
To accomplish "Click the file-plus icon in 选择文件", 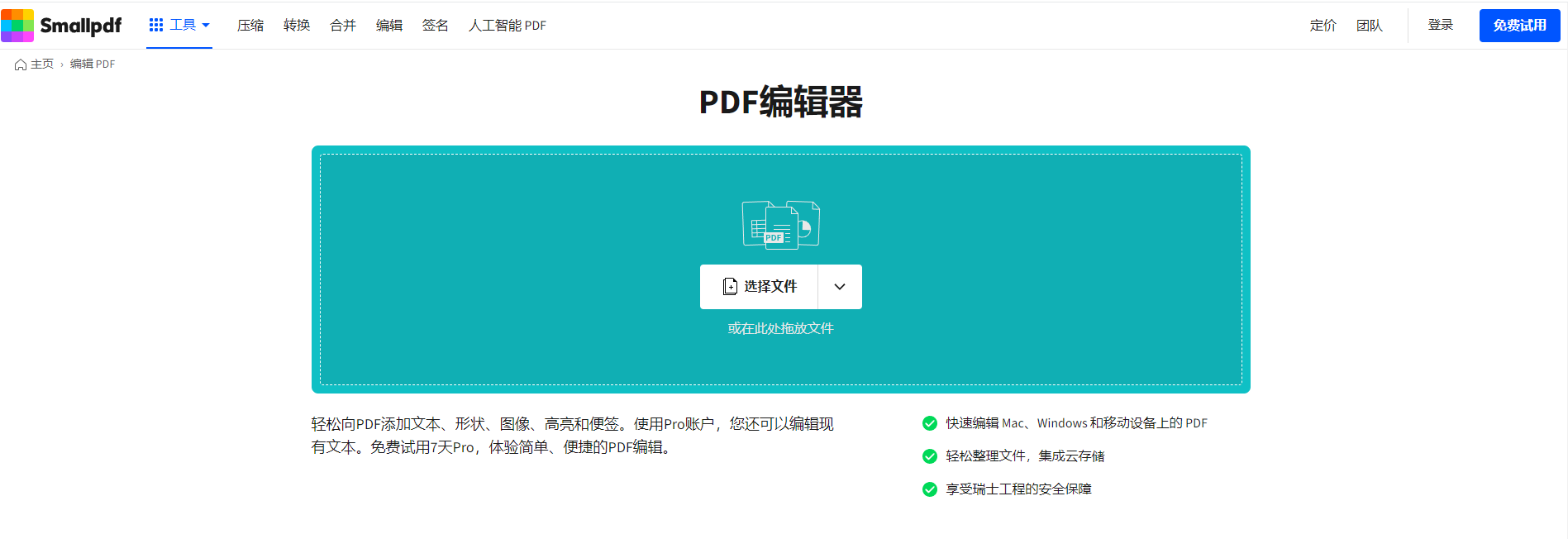I will coord(730,287).
